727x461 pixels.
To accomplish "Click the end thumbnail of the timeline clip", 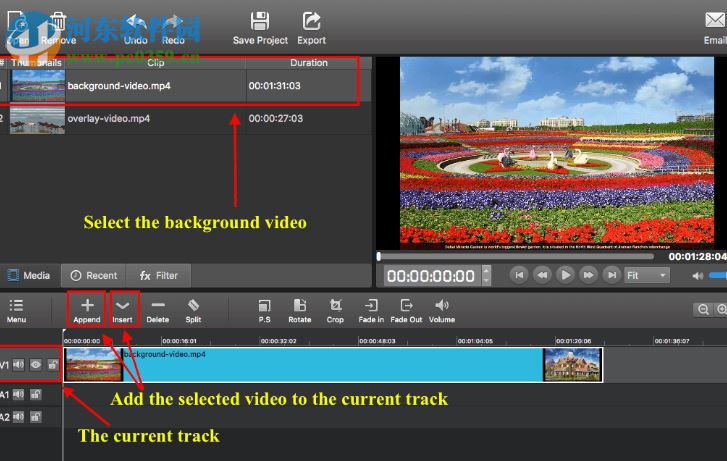I will point(572,365).
